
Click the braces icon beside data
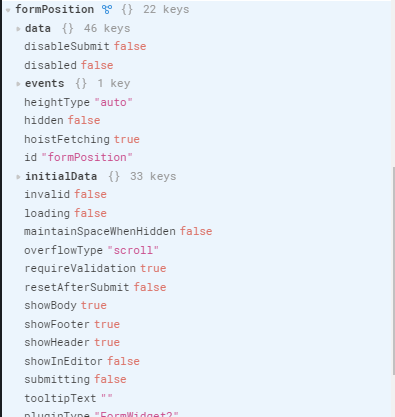coord(68,29)
